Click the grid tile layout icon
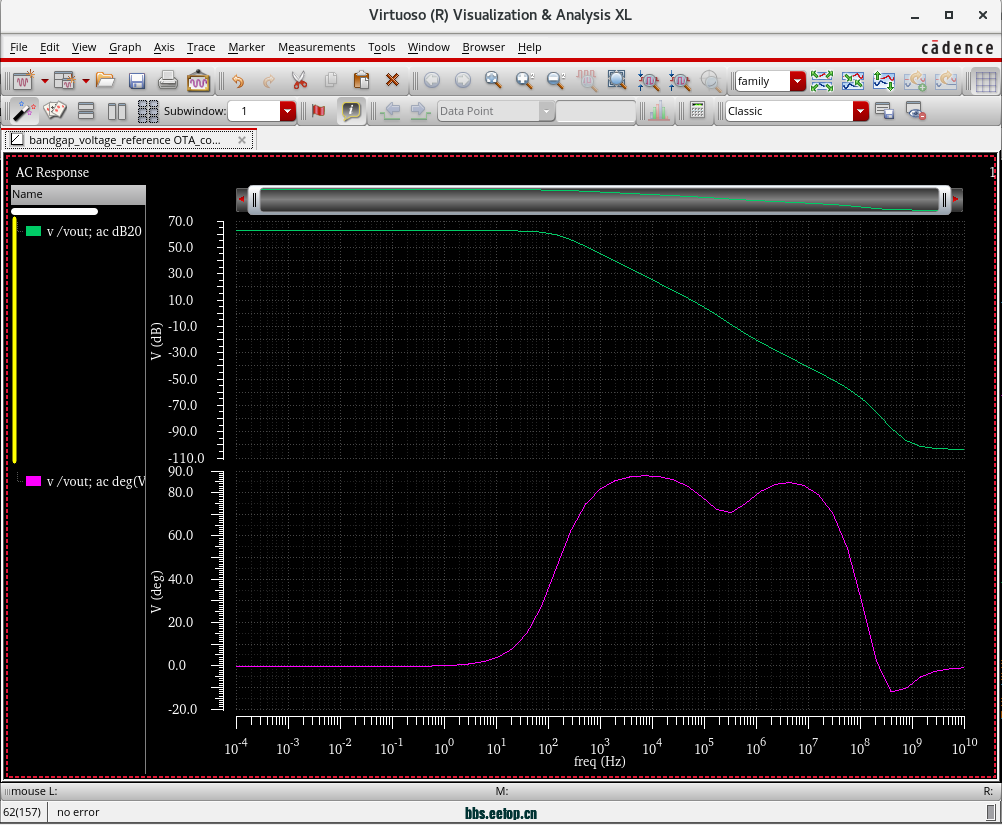The width and height of the screenshot is (1002, 825). [x=148, y=111]
